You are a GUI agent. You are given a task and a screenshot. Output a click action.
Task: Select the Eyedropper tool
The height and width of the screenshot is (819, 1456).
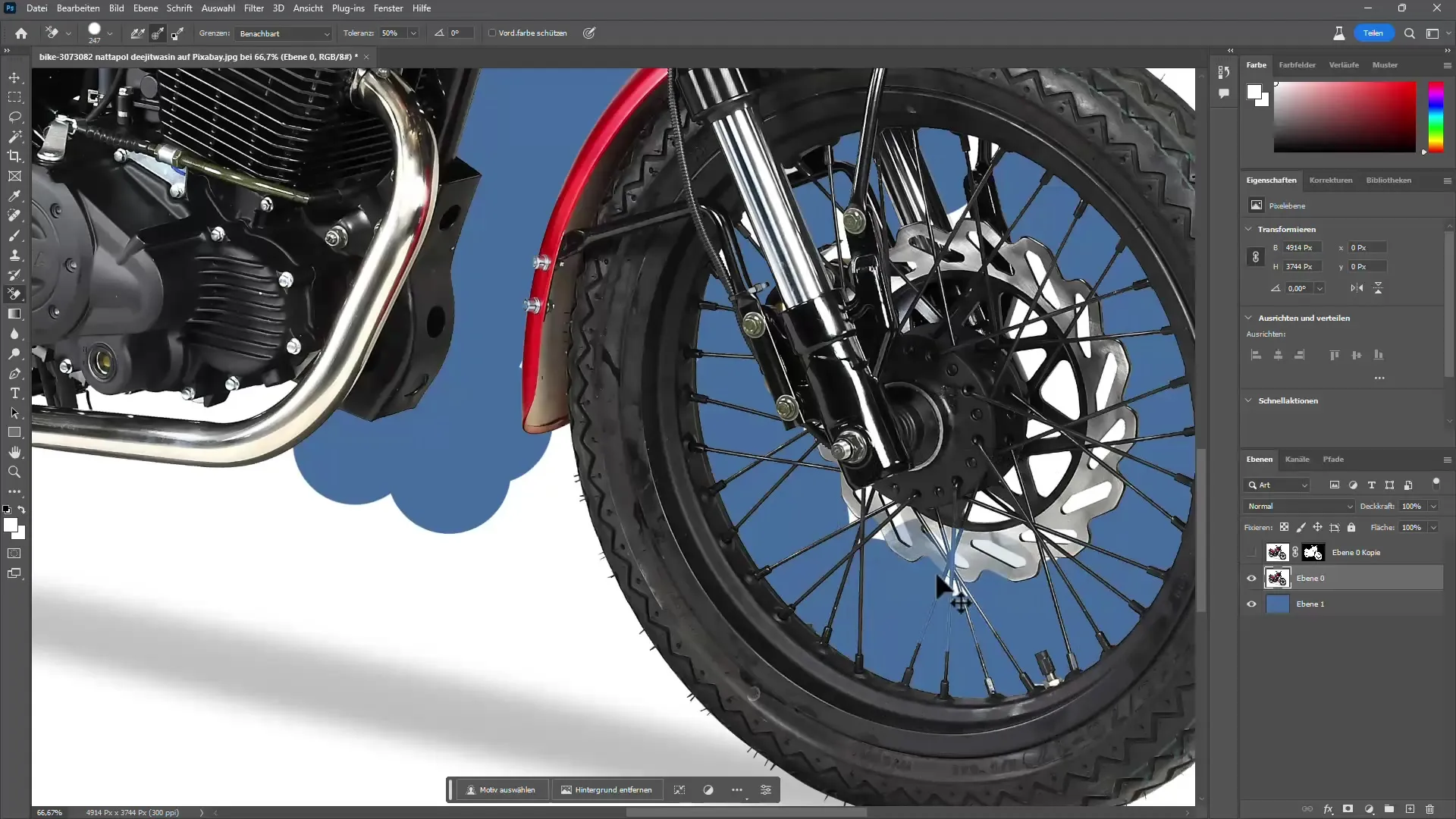(x=14, y=196)
